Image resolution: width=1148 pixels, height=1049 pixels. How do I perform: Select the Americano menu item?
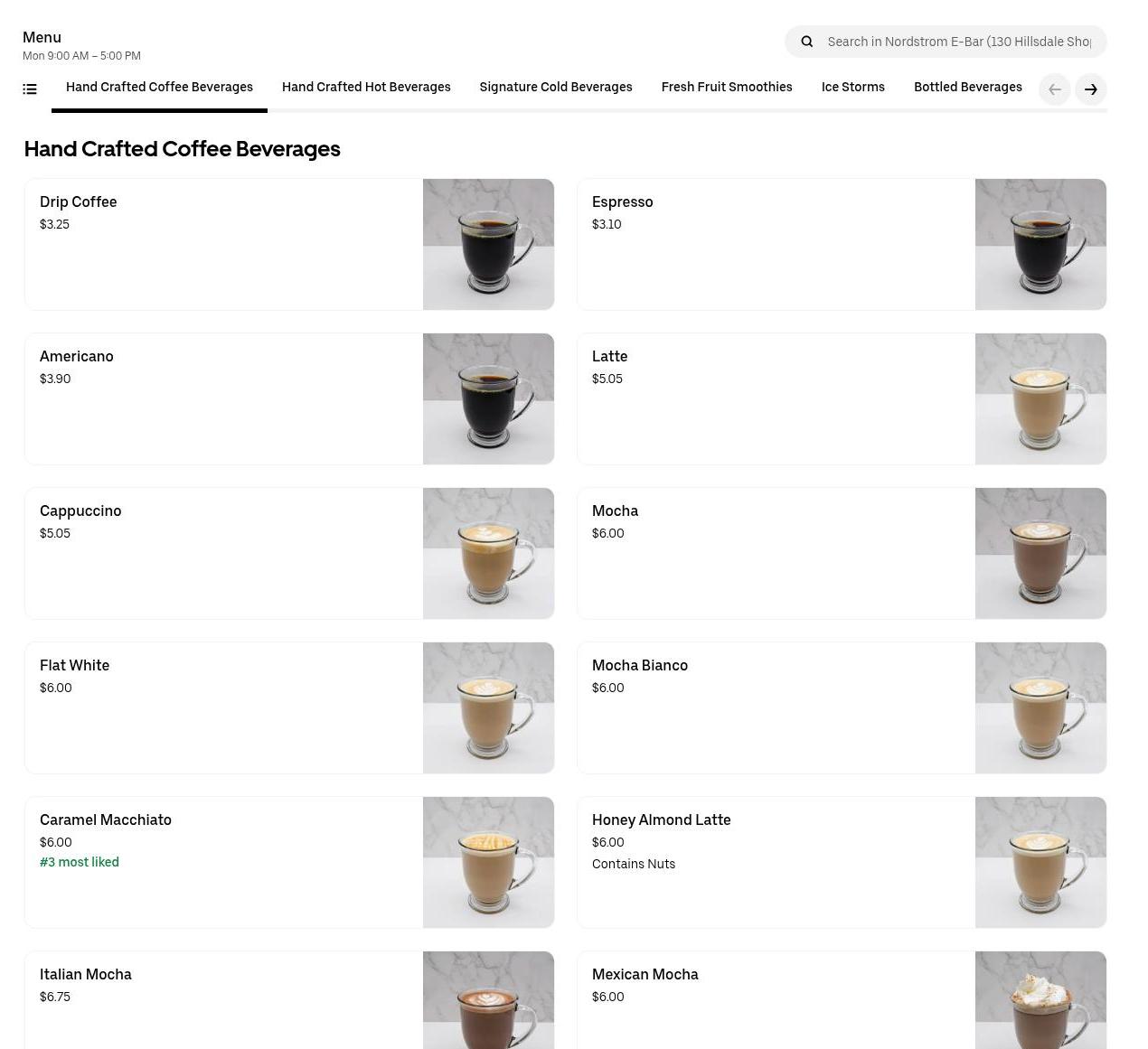[x=77, y=357]
